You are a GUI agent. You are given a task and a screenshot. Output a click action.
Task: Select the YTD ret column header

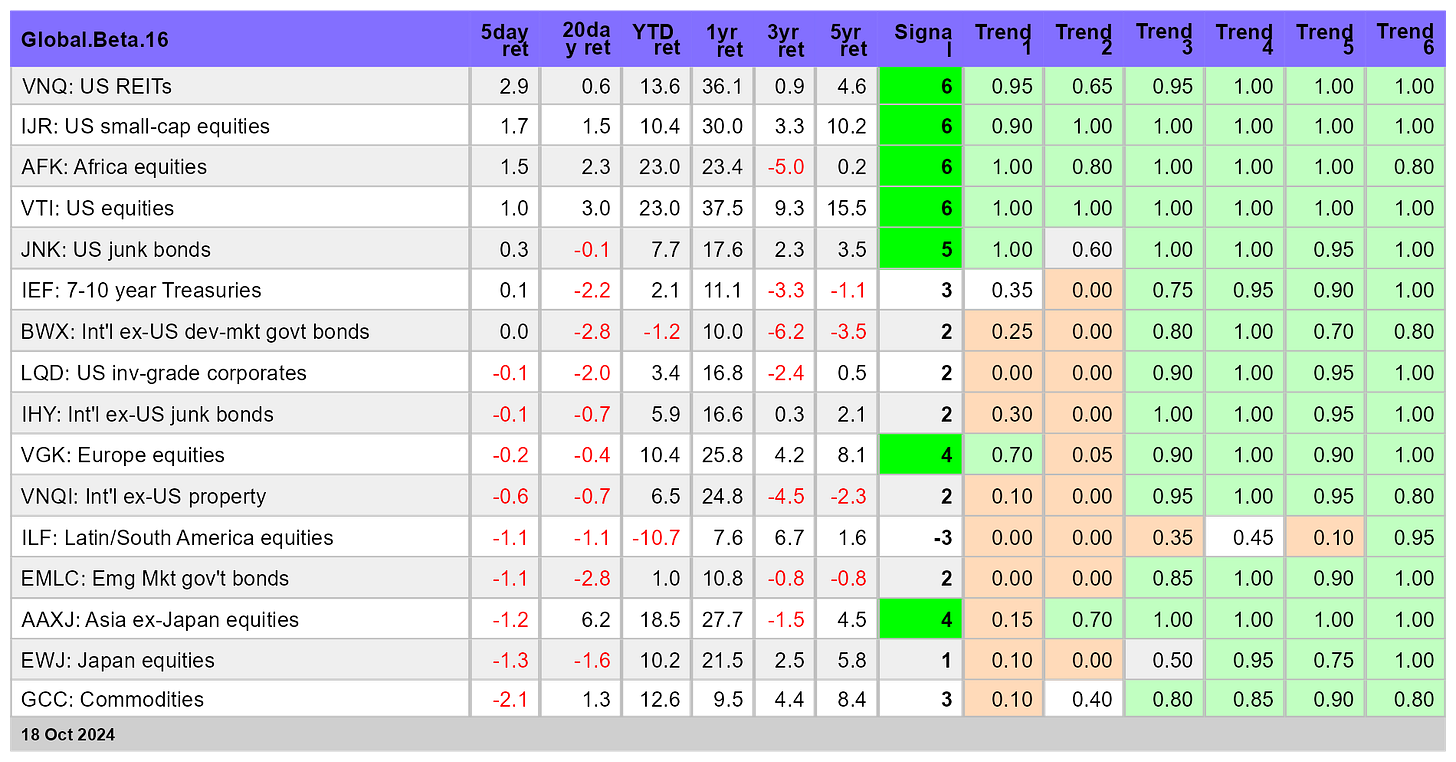pyautogui.click(x=656, y=40)
